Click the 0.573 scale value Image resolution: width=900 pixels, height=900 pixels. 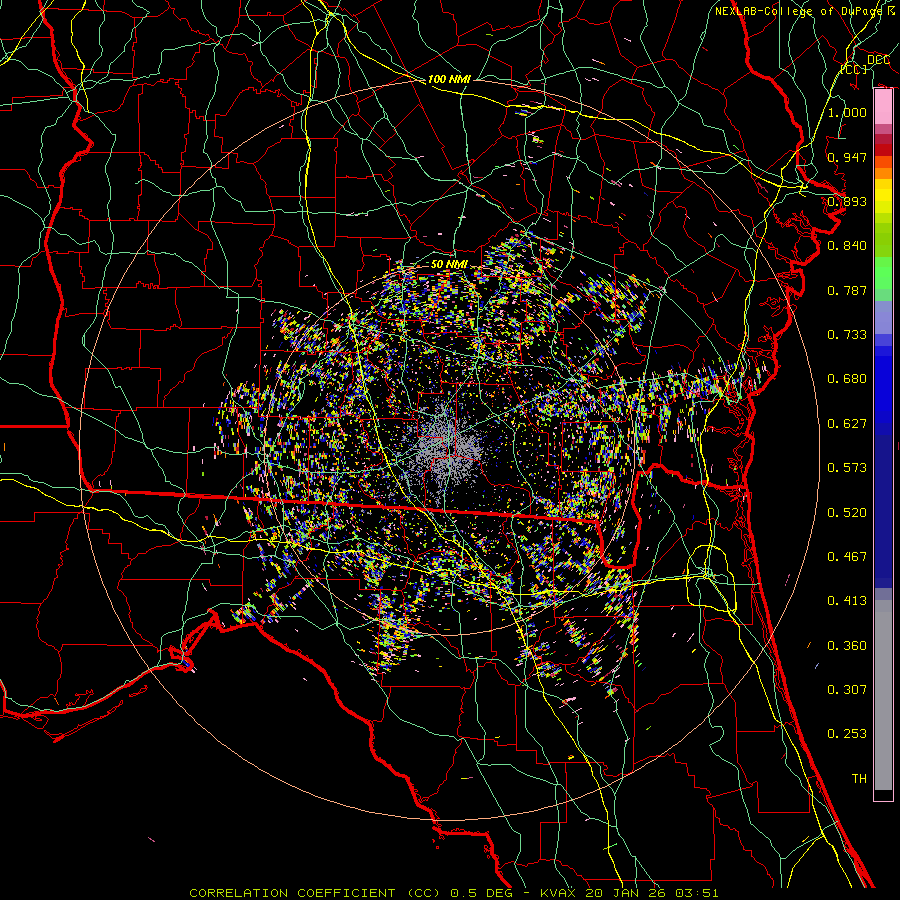click(x=847, y=468)
